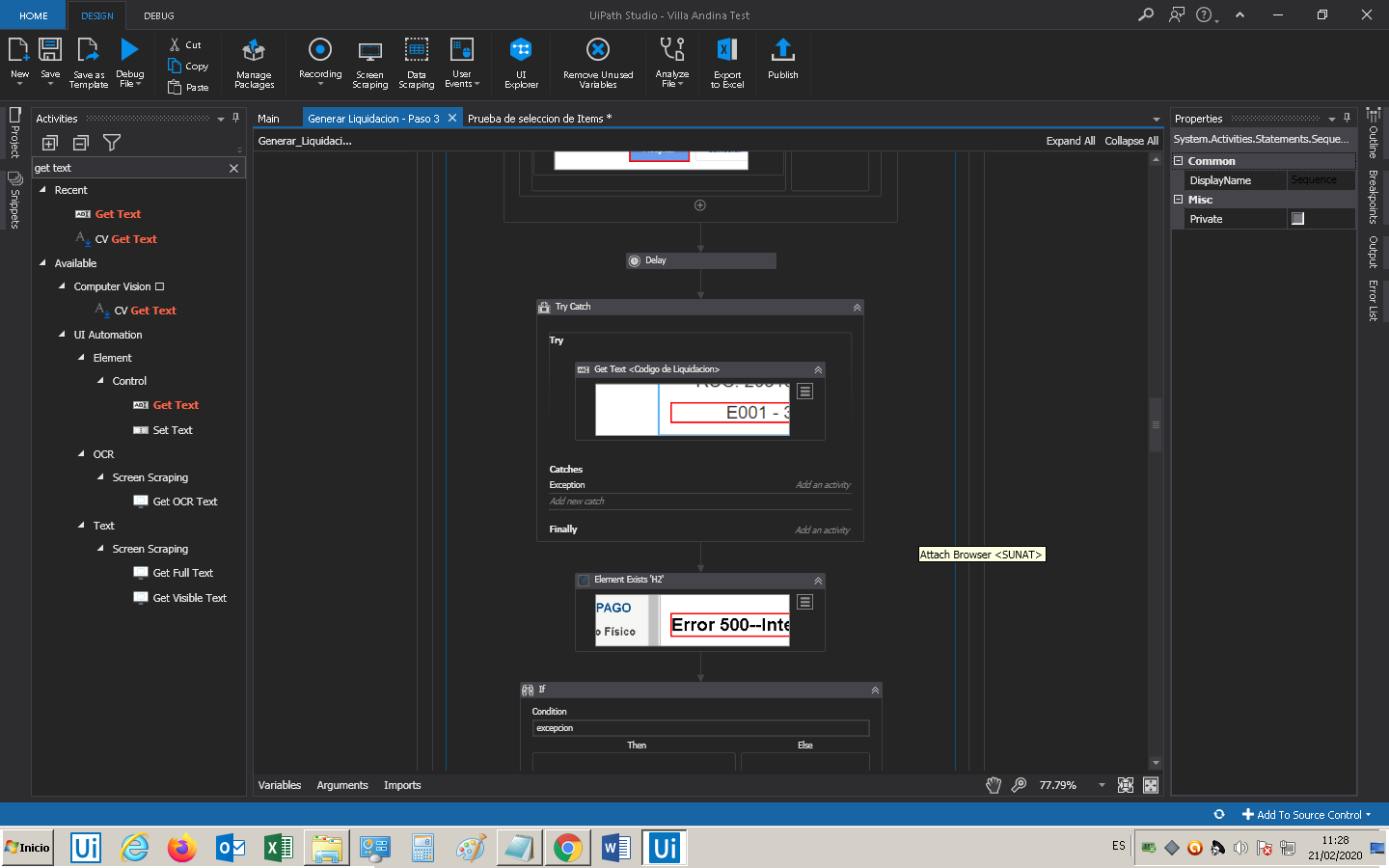Copy the selected activity
1389x868 pixels.
188,66
